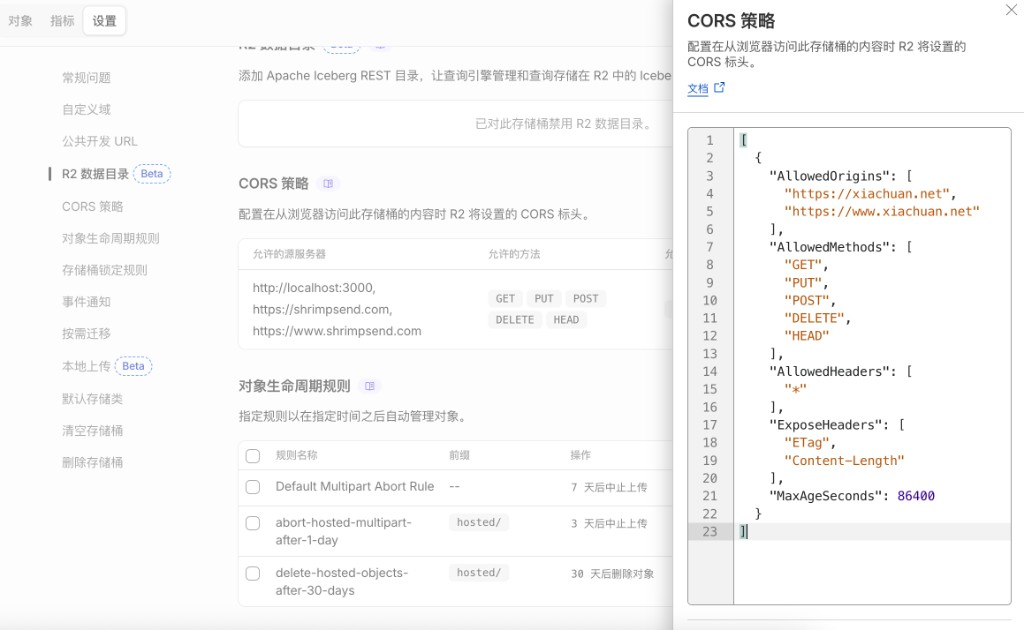Open the 文档 link in the CORS panel

tap(697, 89)
